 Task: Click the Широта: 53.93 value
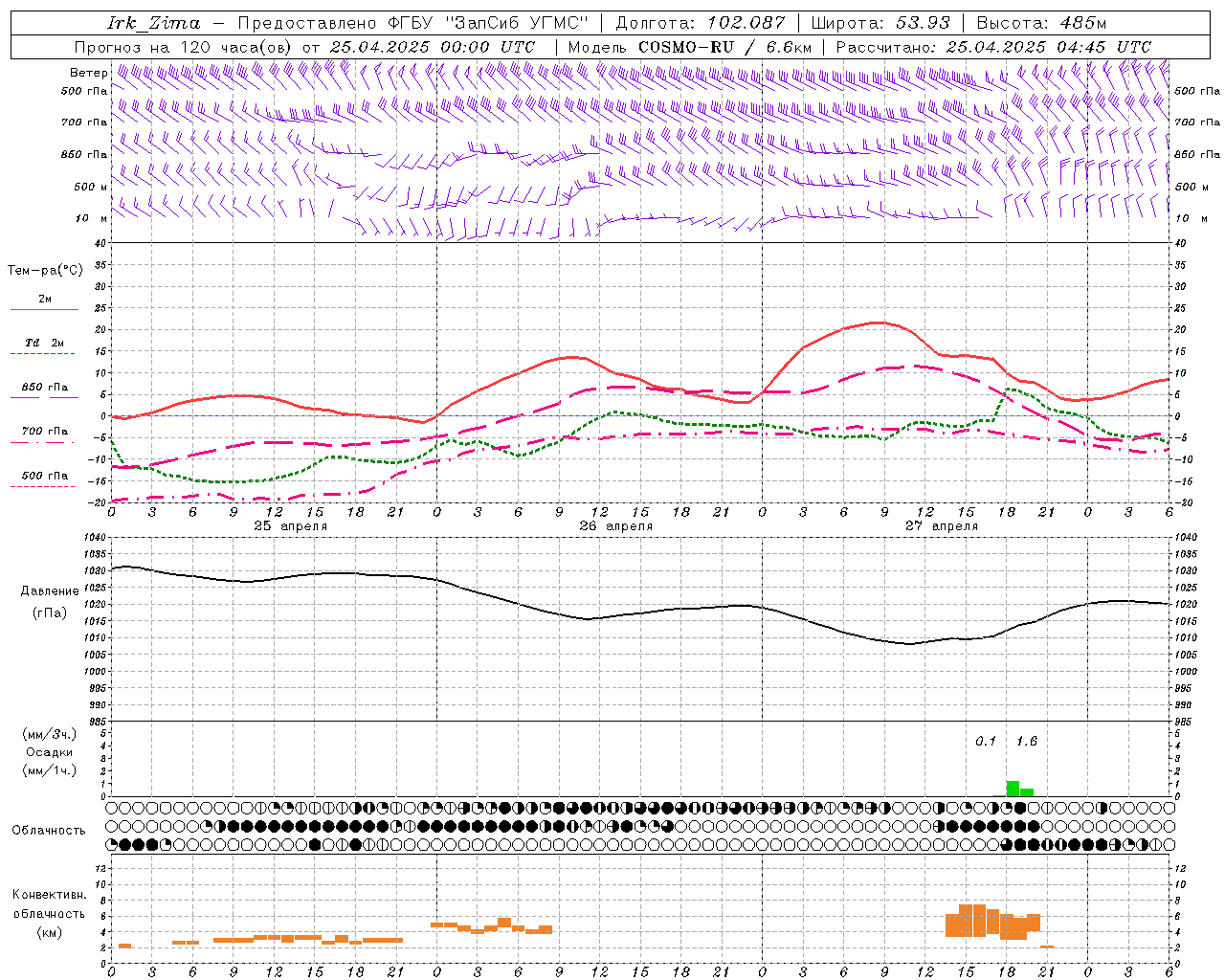tap(880, 23)
